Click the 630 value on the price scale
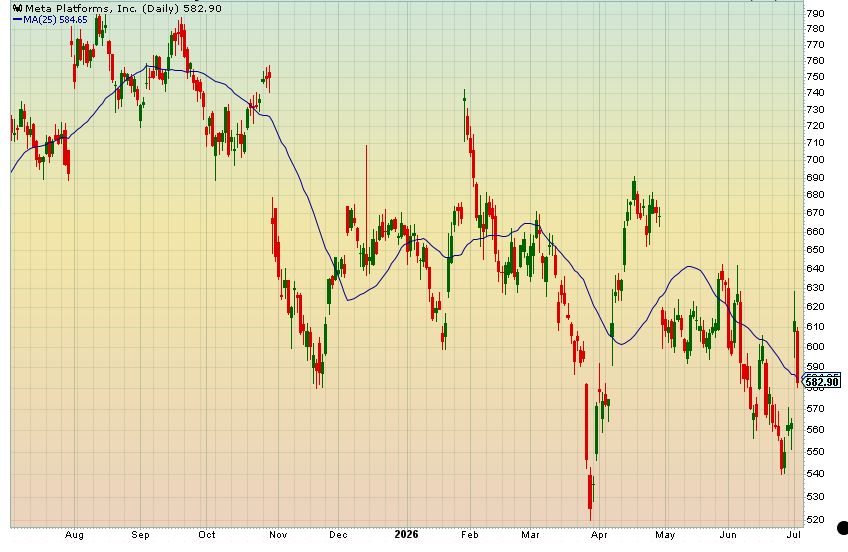Viewport: 848px width, 552px height. pos(815,288)
